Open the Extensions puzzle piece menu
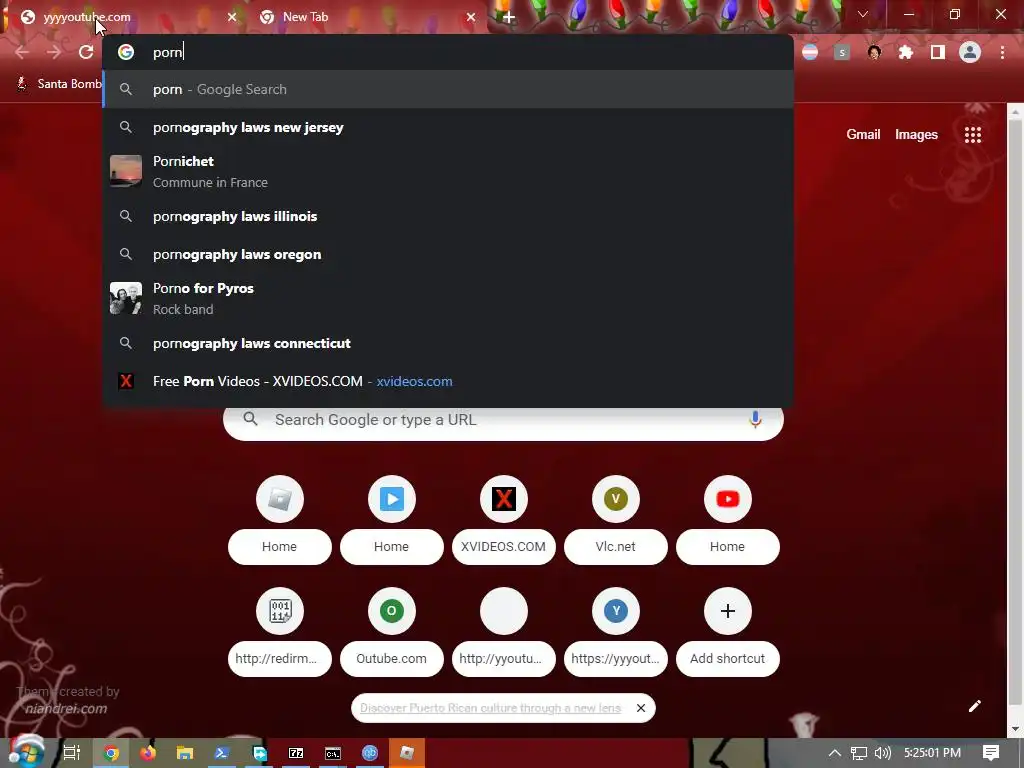The width and height of the screenshot is (1024, 768). click(906, 52)
